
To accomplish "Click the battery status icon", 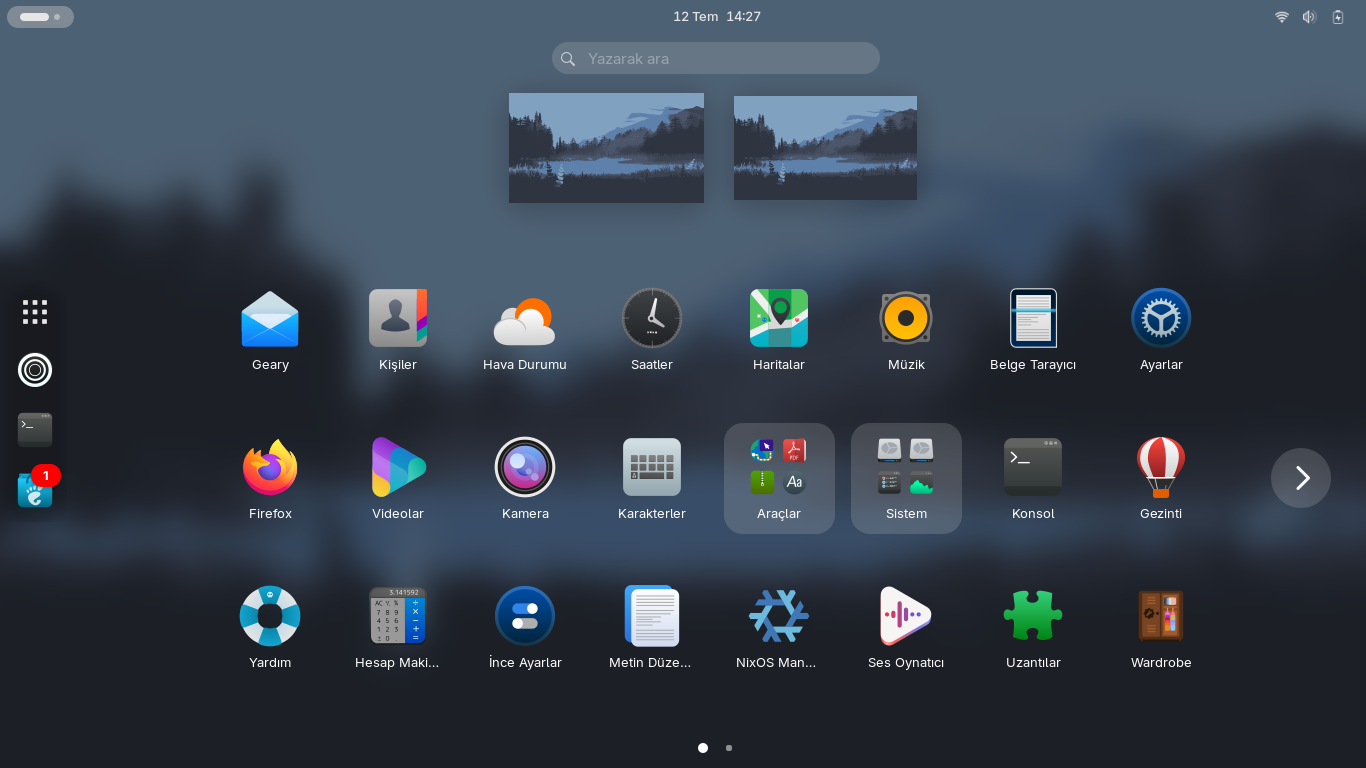I will pyautogui.click(x=1338, y=17).
